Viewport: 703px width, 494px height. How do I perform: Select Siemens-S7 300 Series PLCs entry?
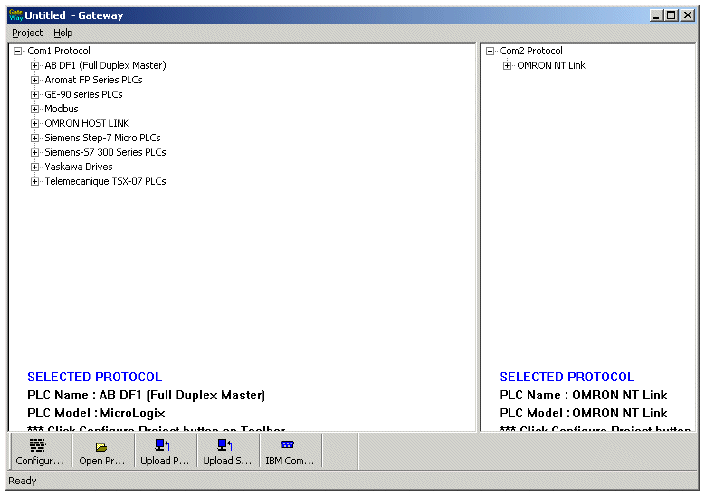105,152
